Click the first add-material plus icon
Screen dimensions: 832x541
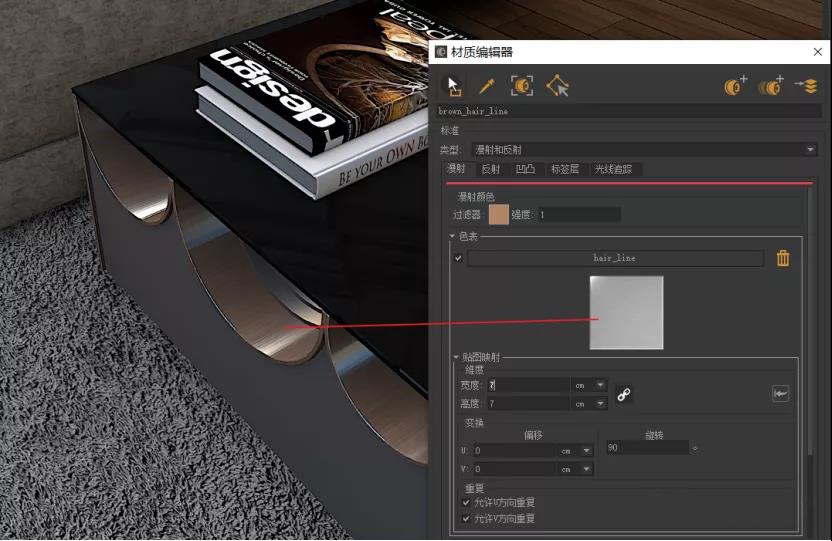735,87
